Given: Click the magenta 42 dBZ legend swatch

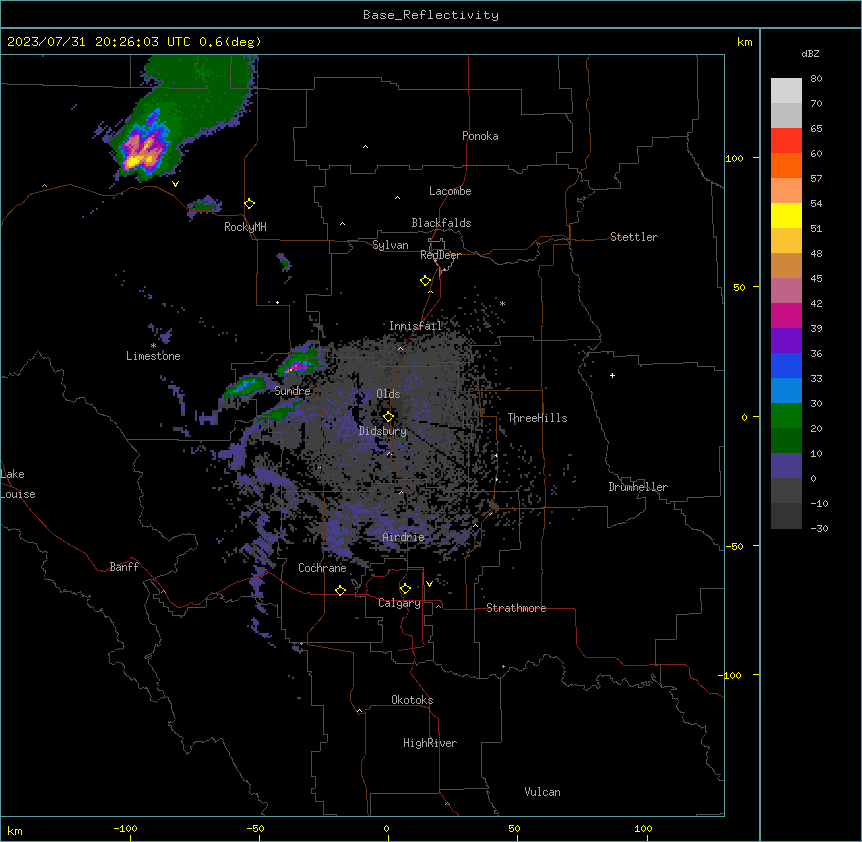Looking at the screenshot, I should pyautogui.click(x=786, y=315).
